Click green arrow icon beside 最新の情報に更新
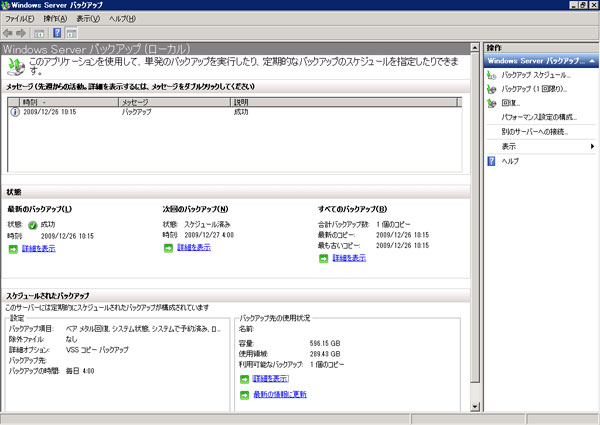Viewport: 600px width, 425px height. point(244,395)
